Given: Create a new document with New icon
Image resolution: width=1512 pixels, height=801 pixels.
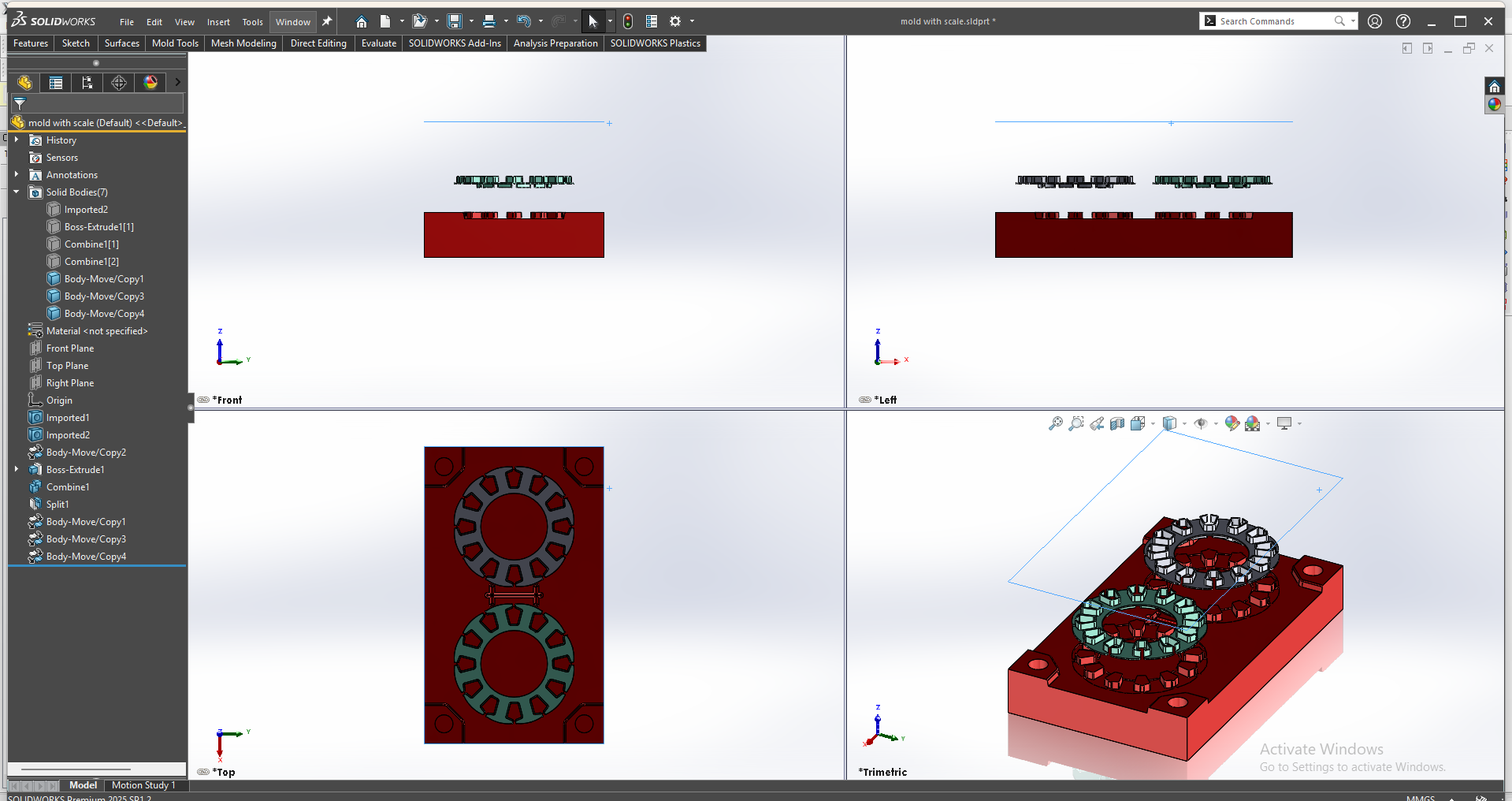Looking at the screenshot, I should pos(385,21).
